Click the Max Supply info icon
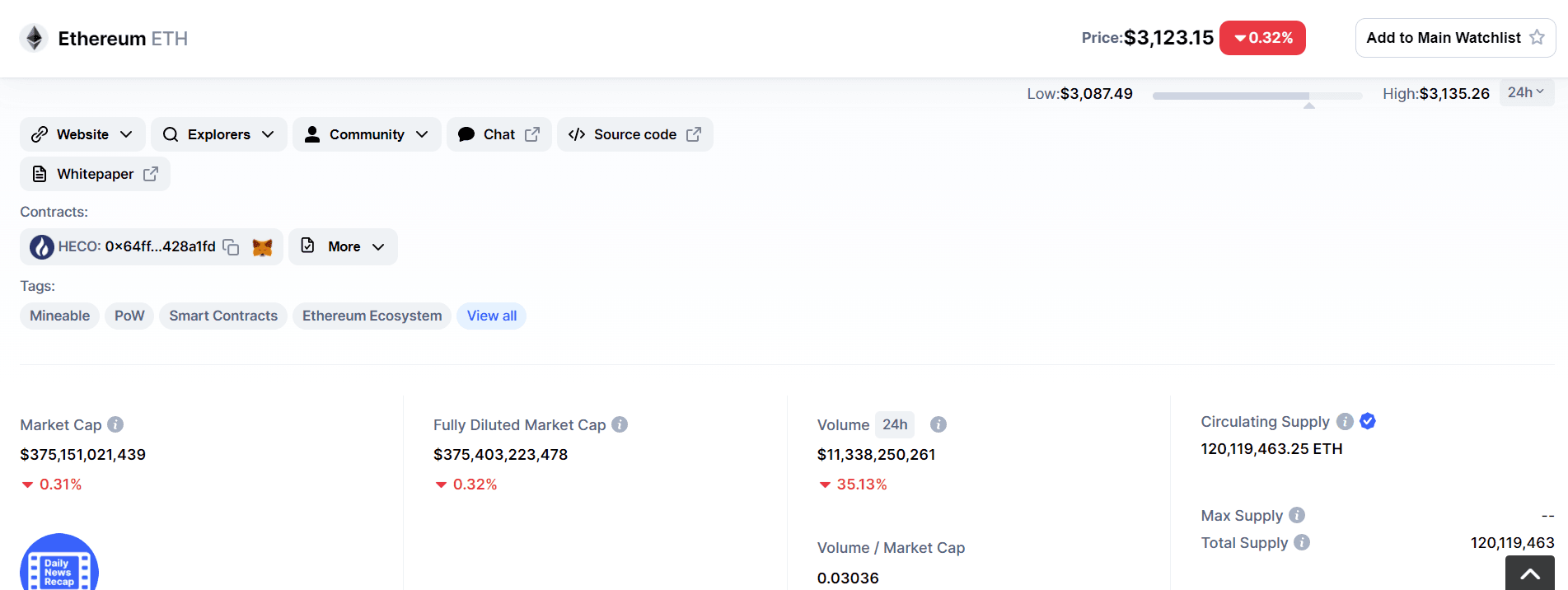This screenshot has width=1568, height=590. point(1297,515)
